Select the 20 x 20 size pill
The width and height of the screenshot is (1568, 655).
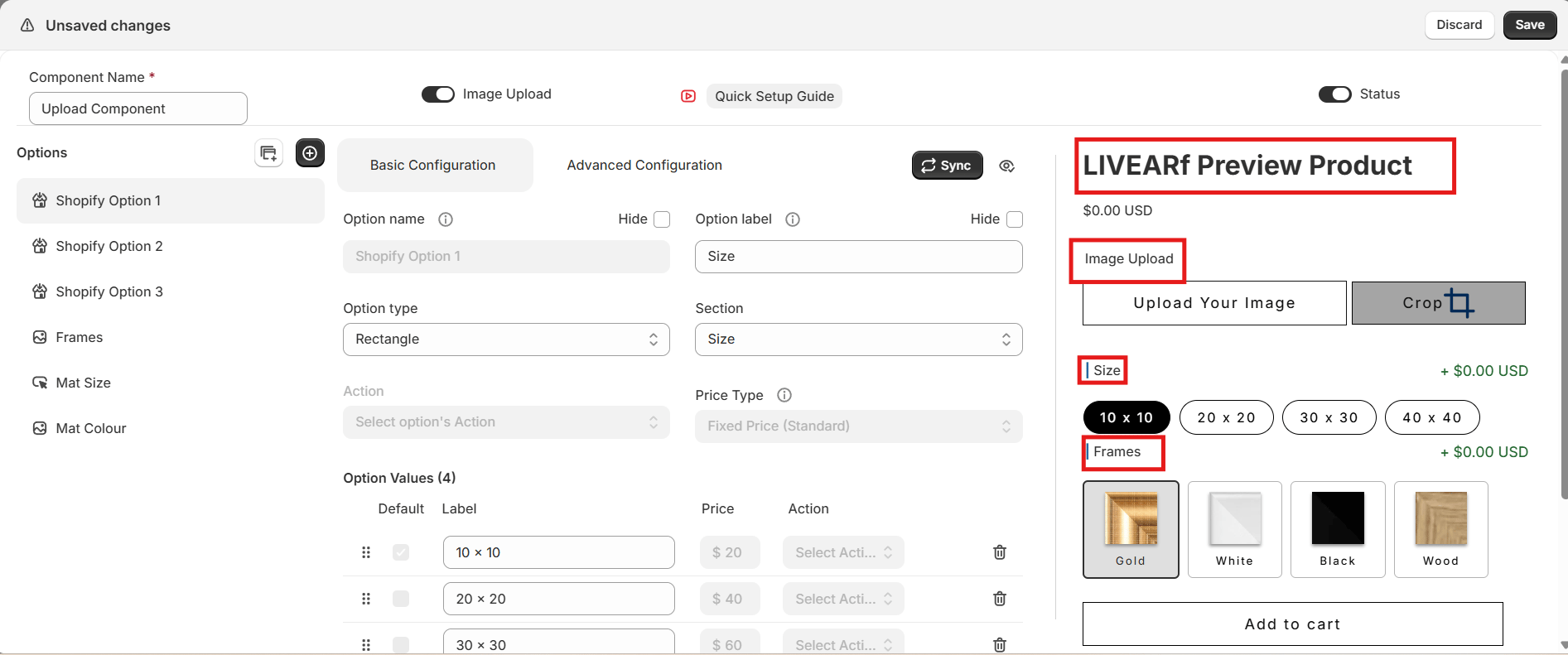[x=1227, y=417]
